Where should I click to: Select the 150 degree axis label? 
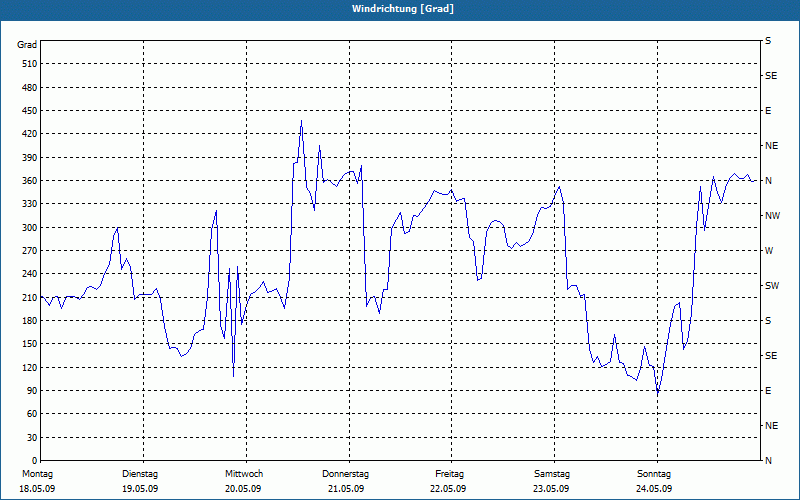[x=30, y=344]
